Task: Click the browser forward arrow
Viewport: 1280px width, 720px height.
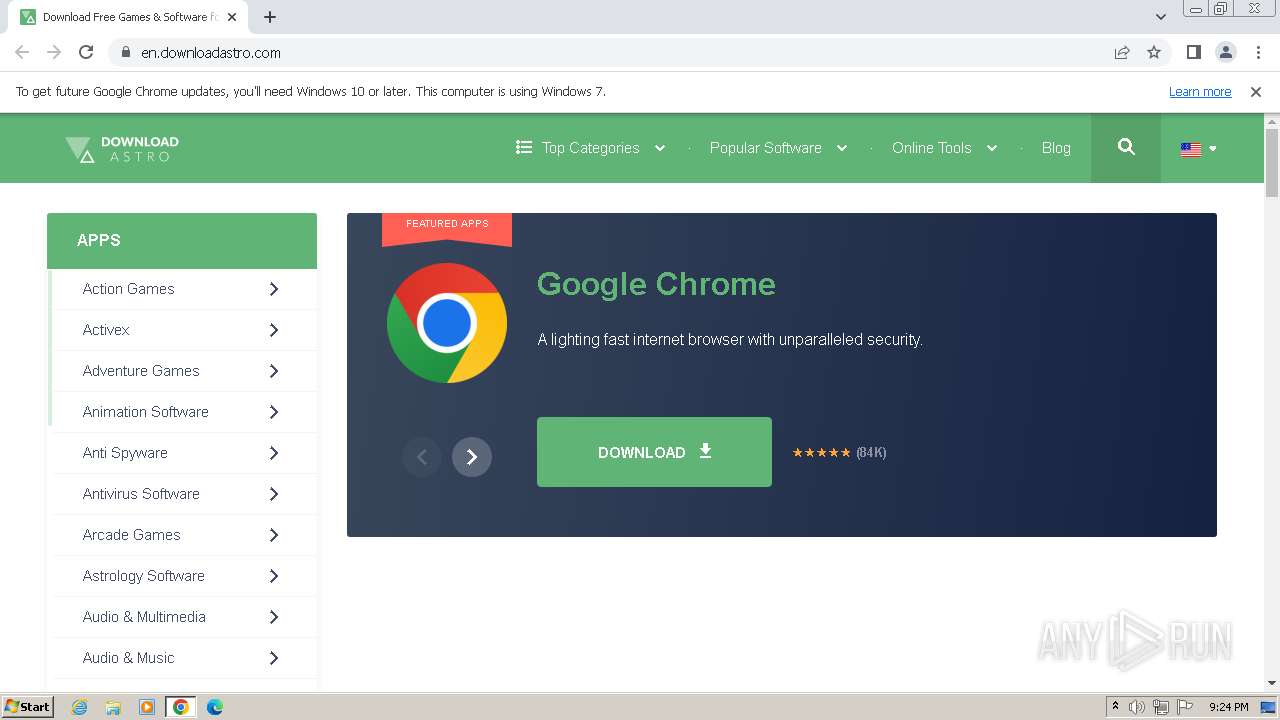Action: point(54,52)
